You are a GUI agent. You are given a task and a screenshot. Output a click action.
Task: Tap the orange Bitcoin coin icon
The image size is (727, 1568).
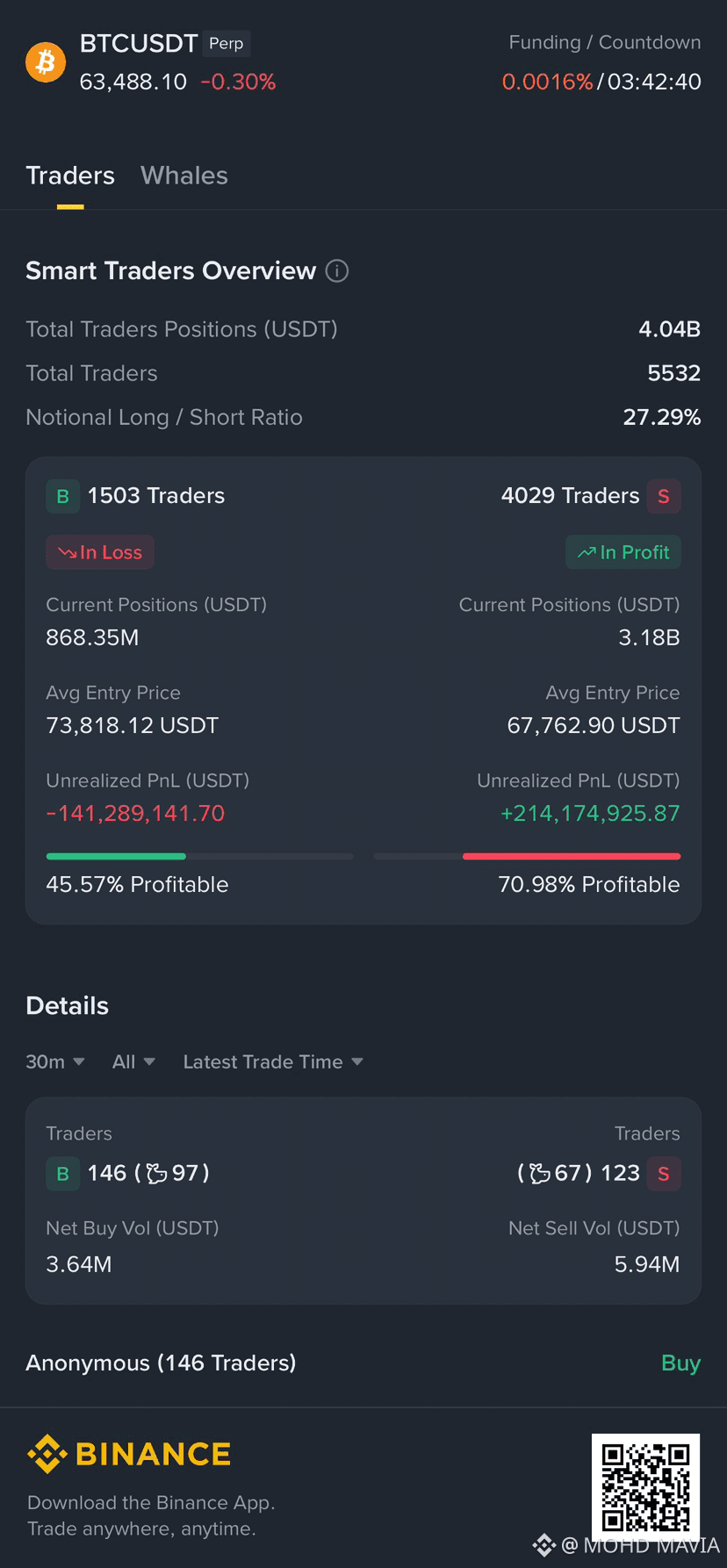pyautogui.click(x=46, y=62)
